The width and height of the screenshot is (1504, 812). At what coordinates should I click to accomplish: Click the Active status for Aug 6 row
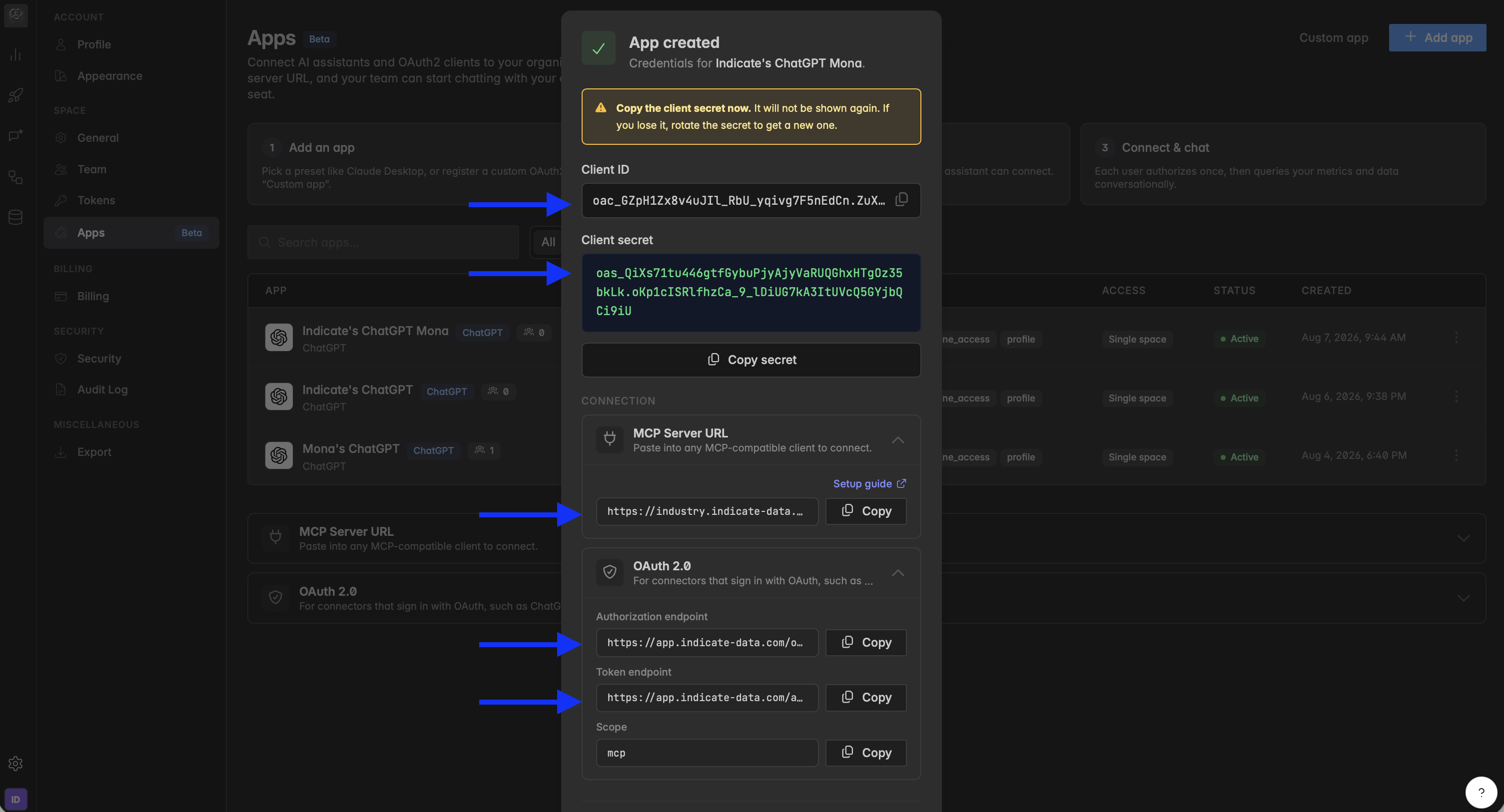tap(1239, 398)
